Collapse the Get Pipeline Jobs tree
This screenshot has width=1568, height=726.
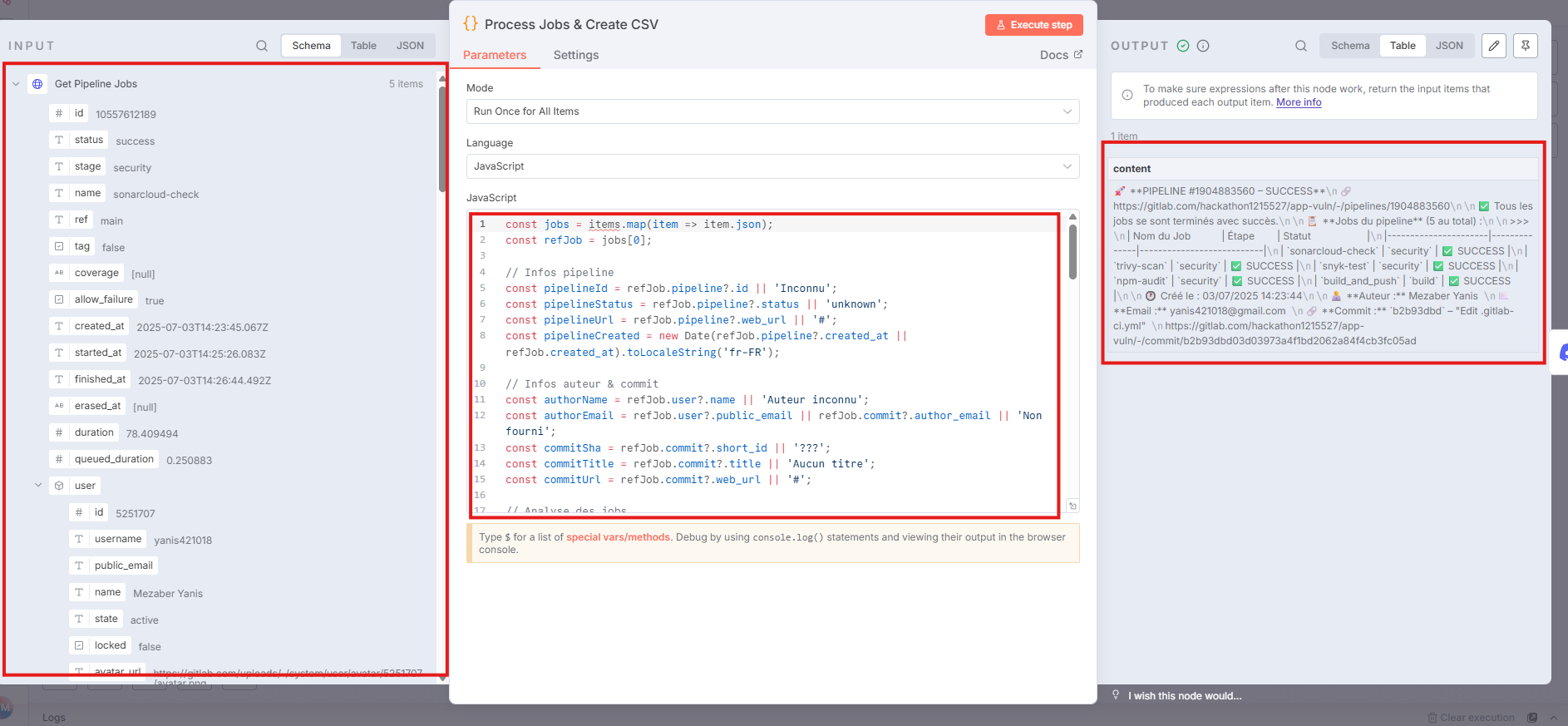[16, 84]
